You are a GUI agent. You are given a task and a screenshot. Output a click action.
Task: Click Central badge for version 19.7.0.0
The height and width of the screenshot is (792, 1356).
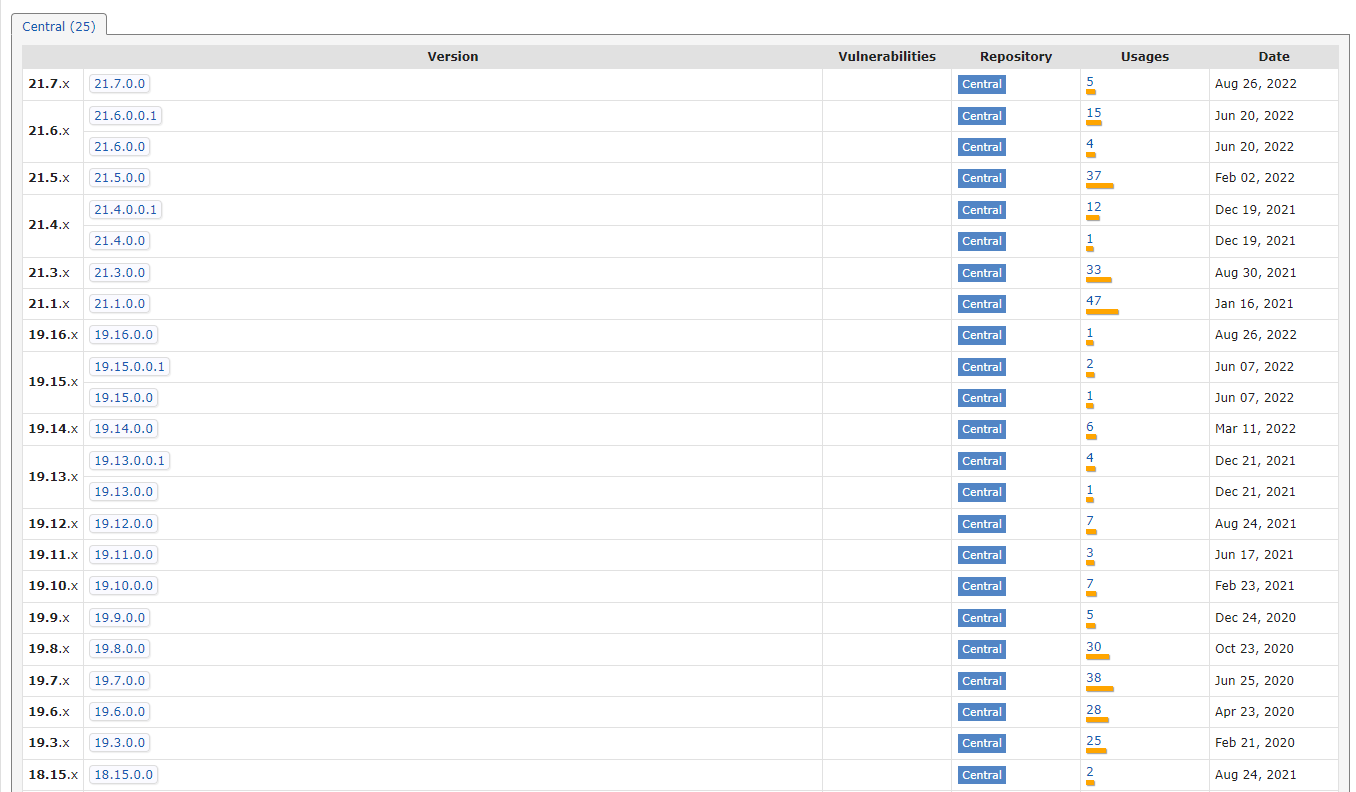click(982, 681)
